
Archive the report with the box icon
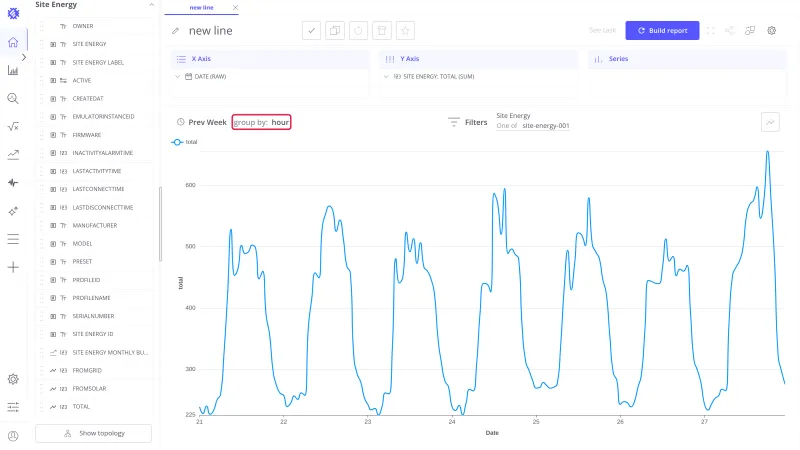382,31
